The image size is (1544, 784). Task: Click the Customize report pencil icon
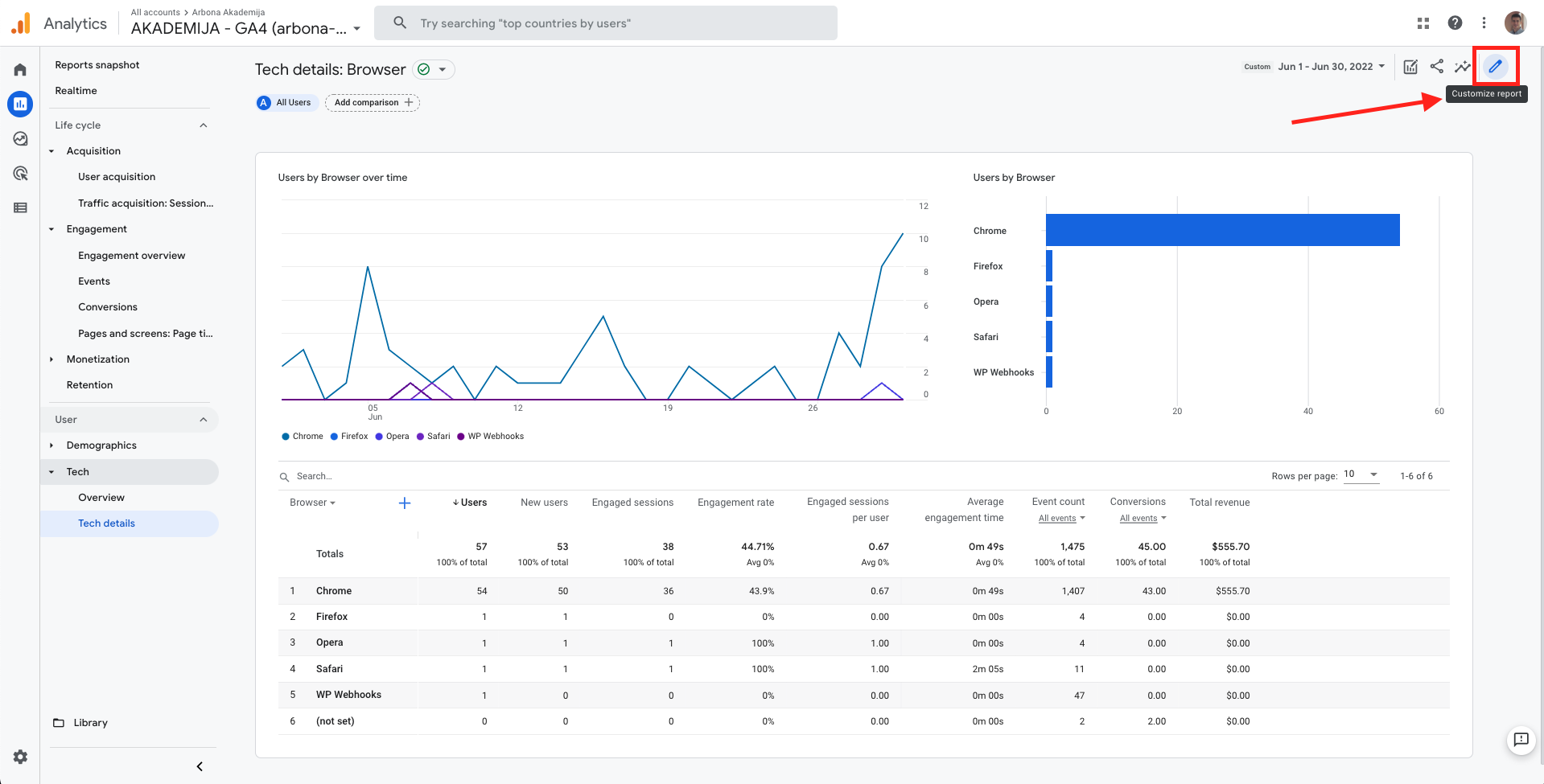pos(1495,66)
